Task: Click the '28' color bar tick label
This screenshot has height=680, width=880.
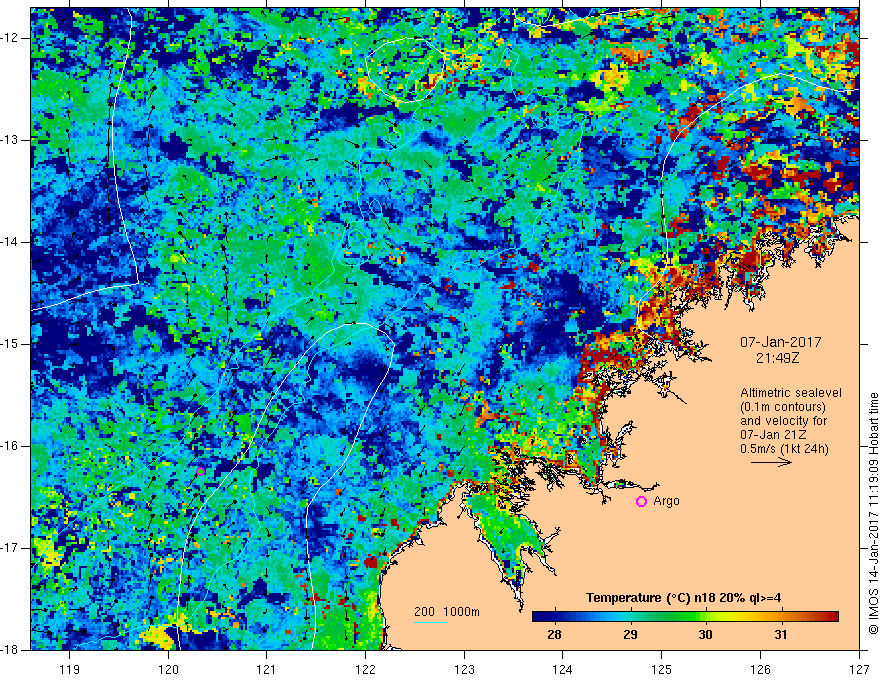Action: [x=554, y=635]
